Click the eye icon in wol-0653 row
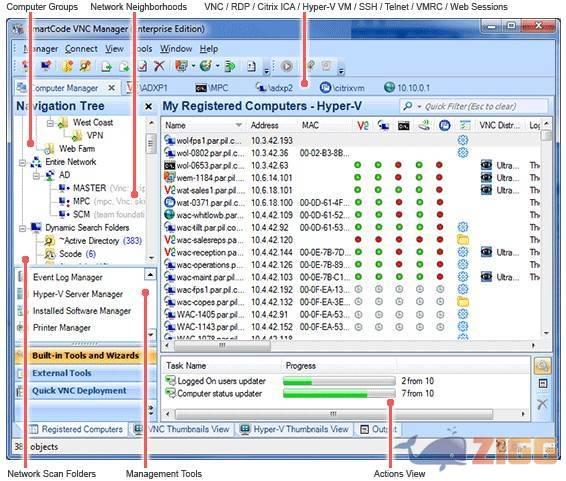566x481 pixels. pyautogui.click(x=486, y=165)
